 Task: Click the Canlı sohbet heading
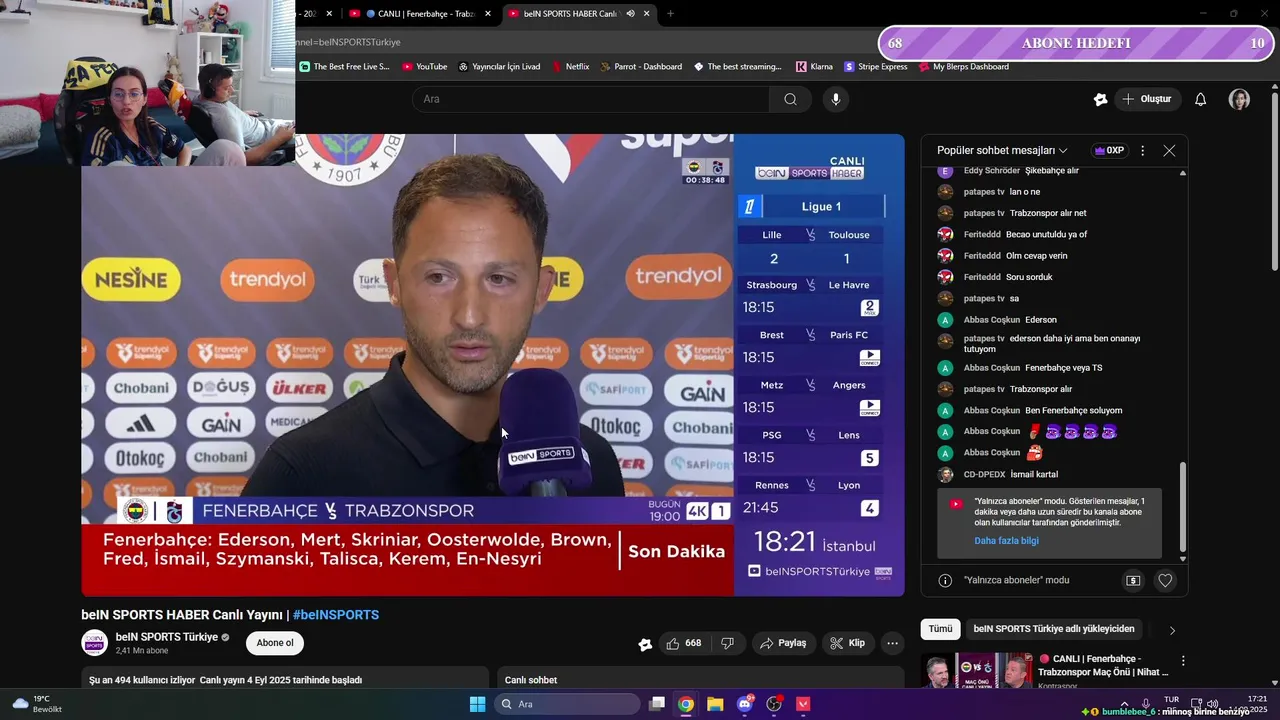tap(531, 680)
